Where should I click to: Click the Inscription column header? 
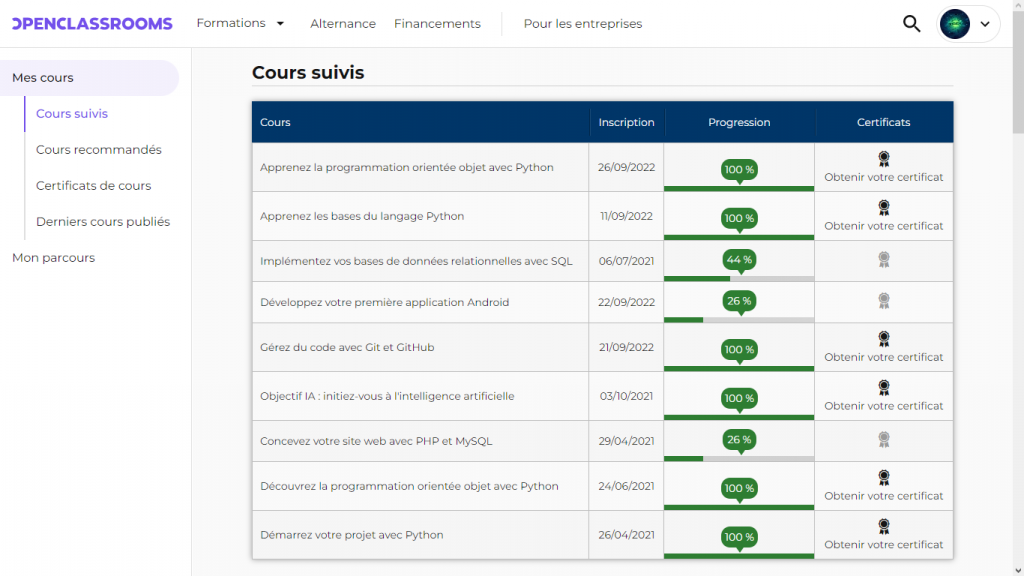626,122
